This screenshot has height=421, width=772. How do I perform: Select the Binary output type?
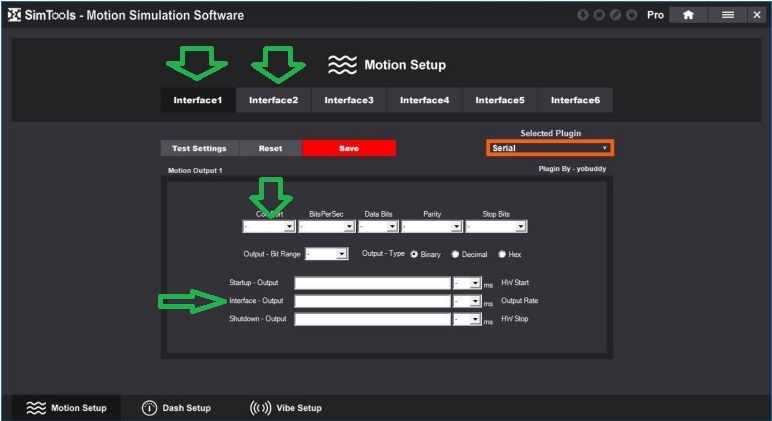point(414,254)
